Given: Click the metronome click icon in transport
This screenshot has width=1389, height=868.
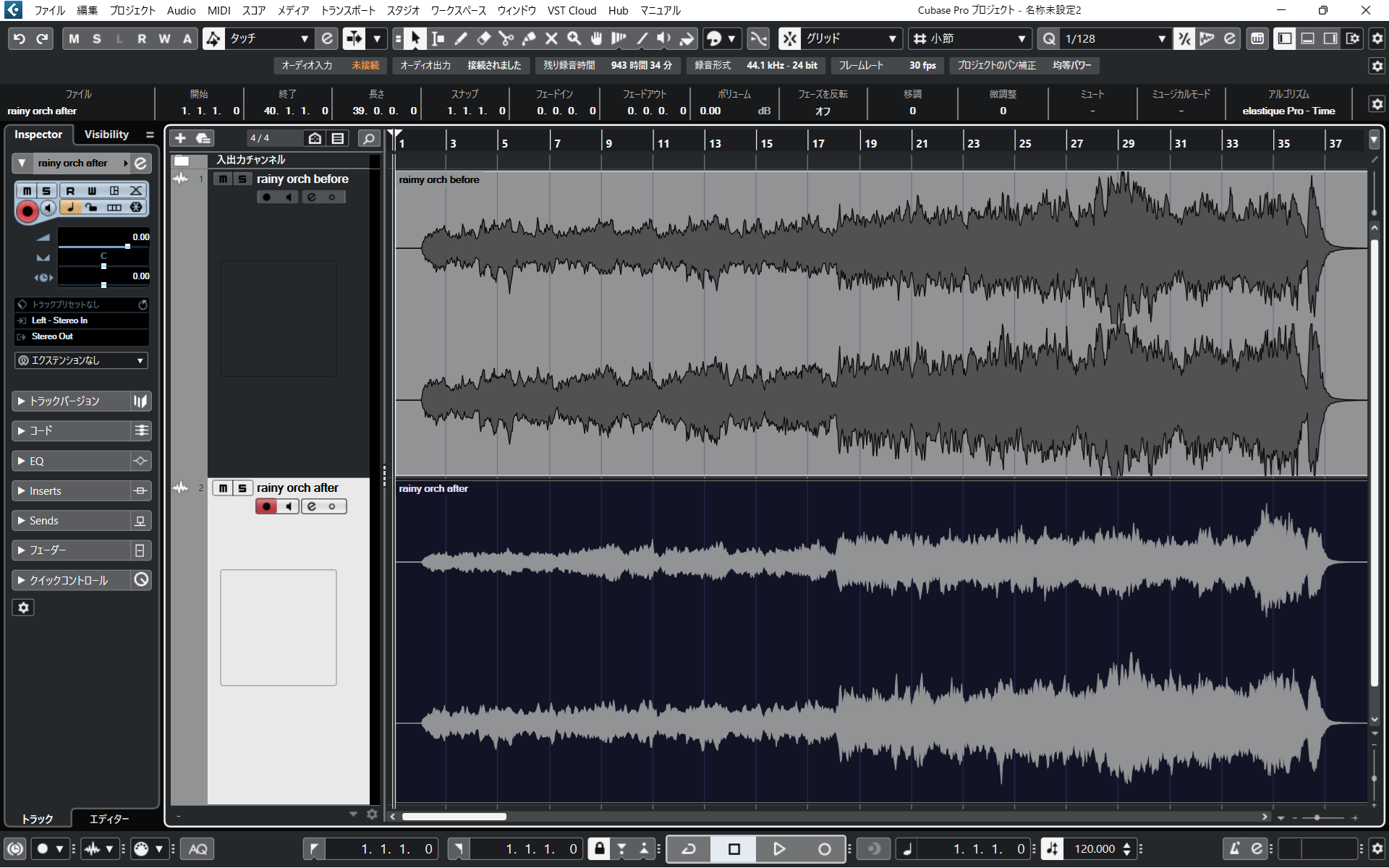Looking at the screenshot, I should tap(1234, 848).
